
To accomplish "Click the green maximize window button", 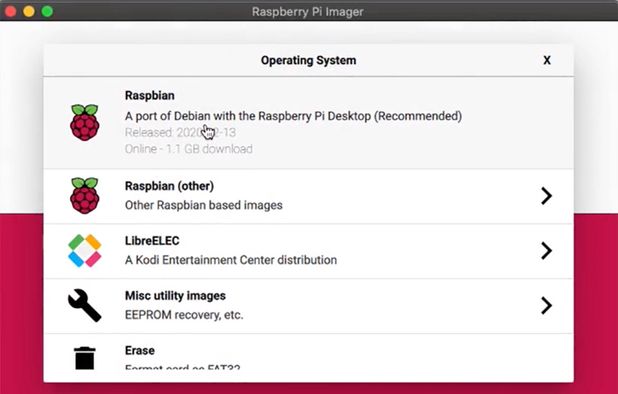I will click(47, 11).
